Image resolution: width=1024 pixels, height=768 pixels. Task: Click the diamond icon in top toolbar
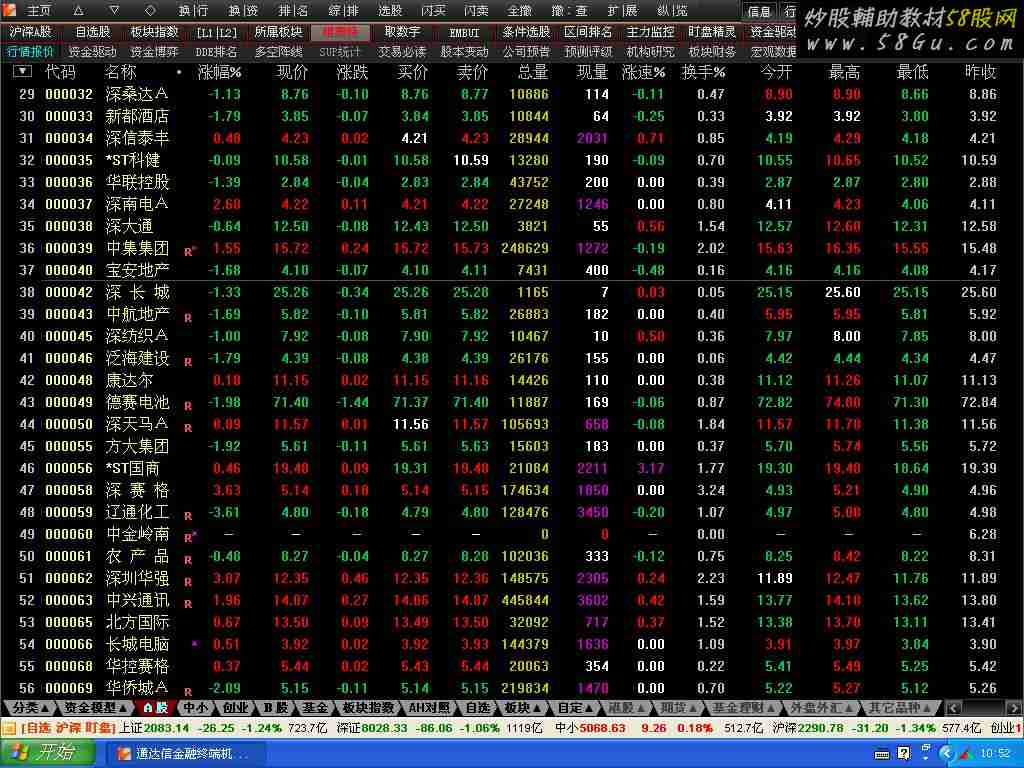(150, 10)
